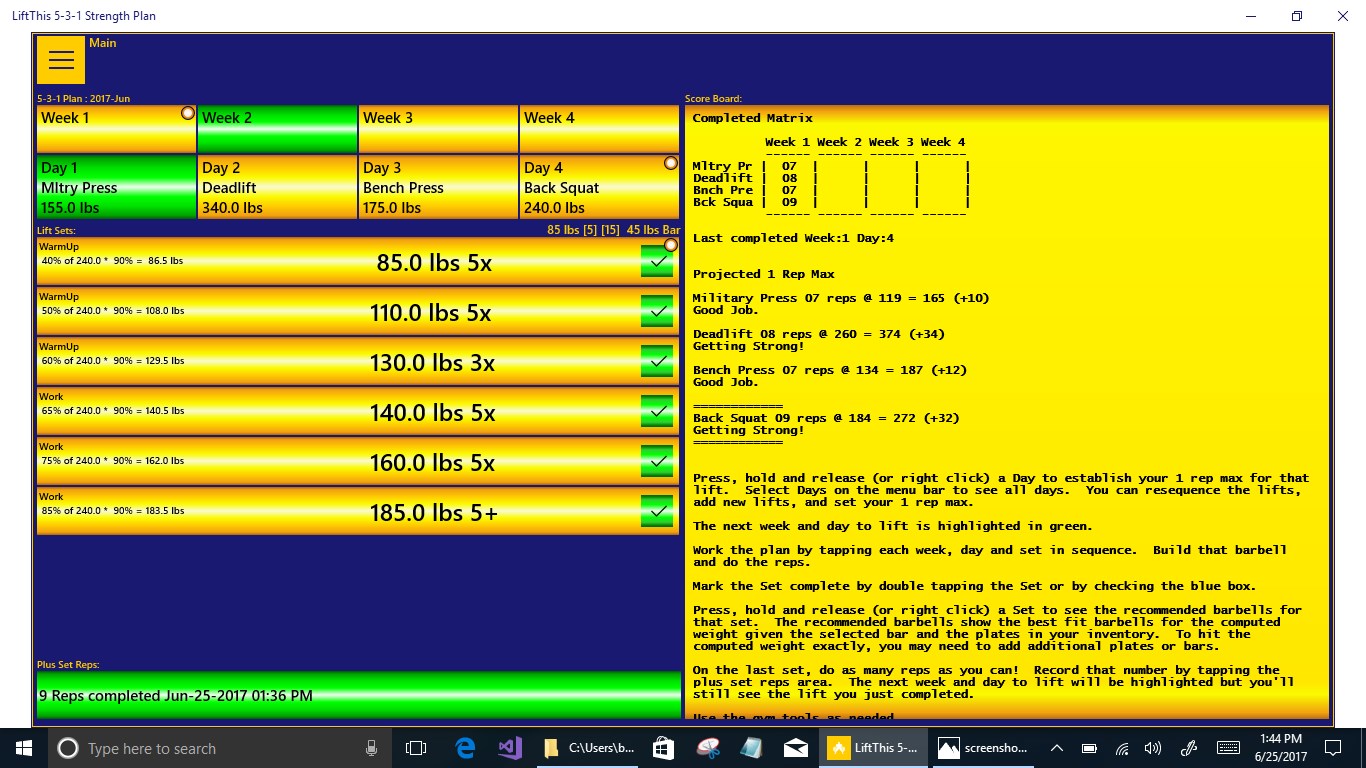
Task: Toggle checkbox for 185.0 lbs 5+ set
Action: 657,512
